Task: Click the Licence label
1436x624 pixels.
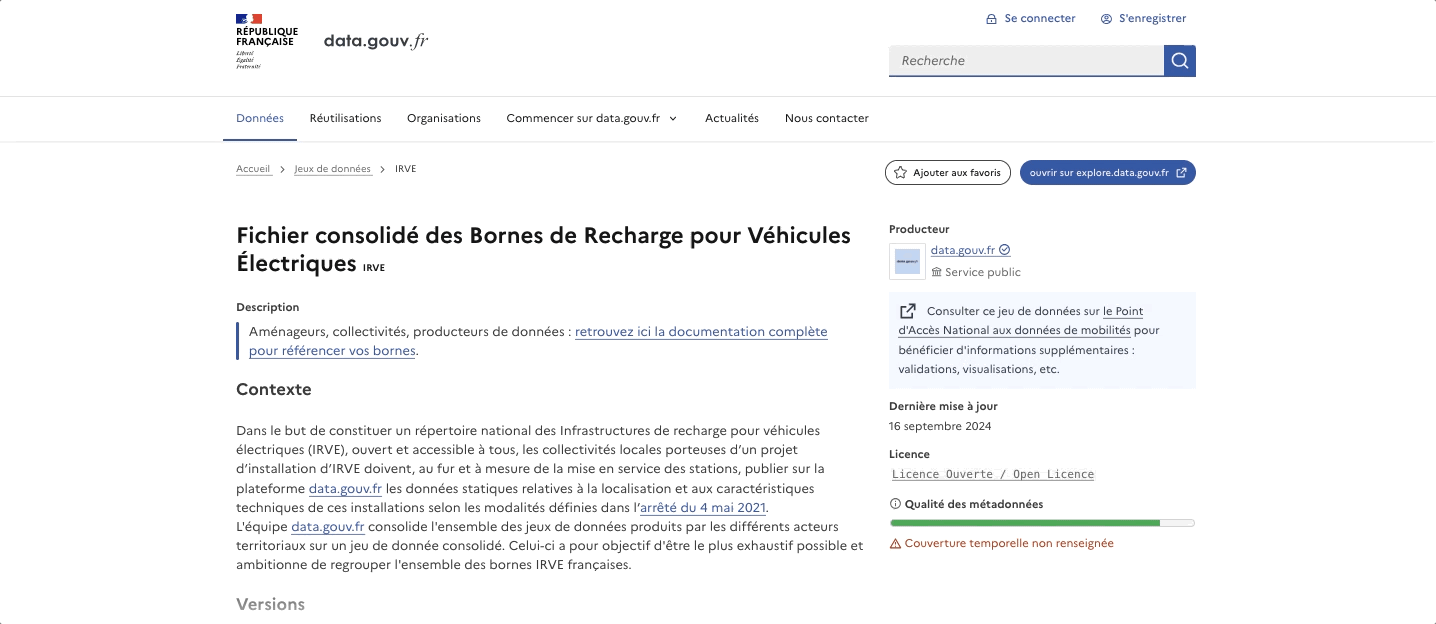Action: [909, 454]
